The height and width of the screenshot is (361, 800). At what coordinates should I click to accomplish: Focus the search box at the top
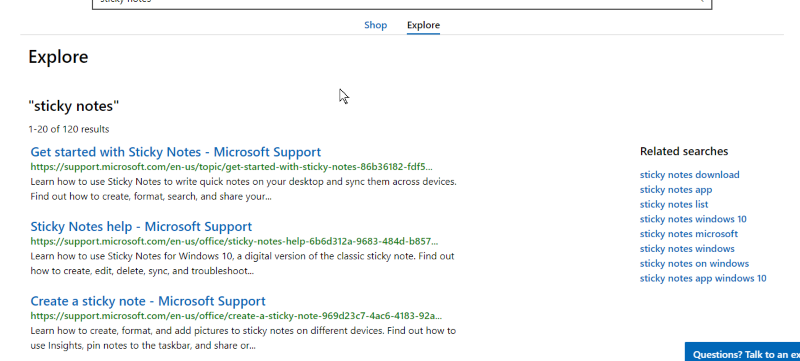click(x=402, y=3)
